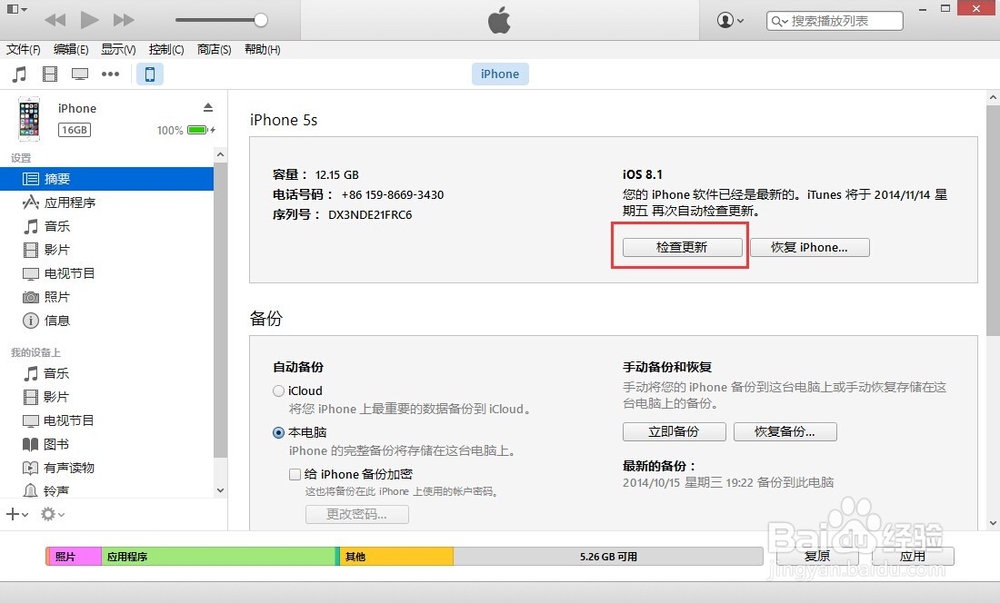Viewport: 1000px width, 603px height.
Task: Switch to the music library icon
Action: [20, 74]
